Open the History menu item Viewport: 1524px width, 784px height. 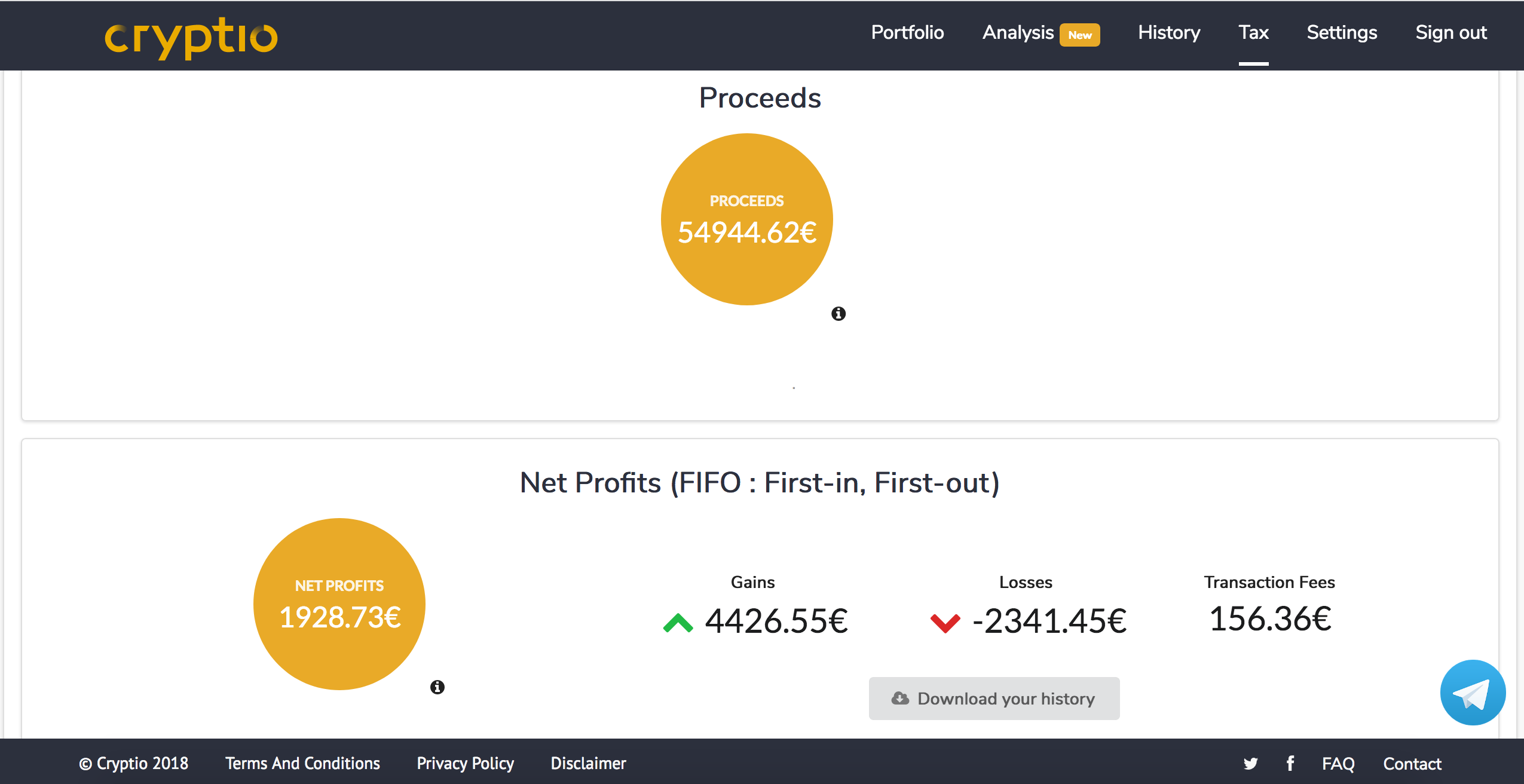point(1168,32)
